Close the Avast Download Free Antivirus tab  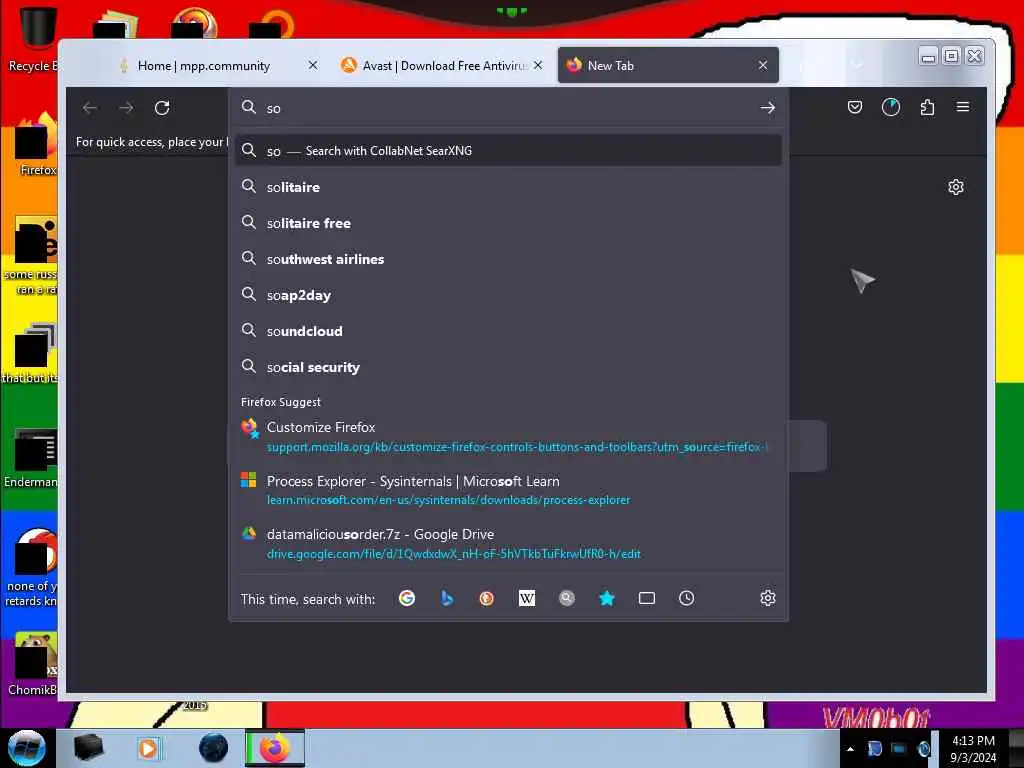click(537, 65)
